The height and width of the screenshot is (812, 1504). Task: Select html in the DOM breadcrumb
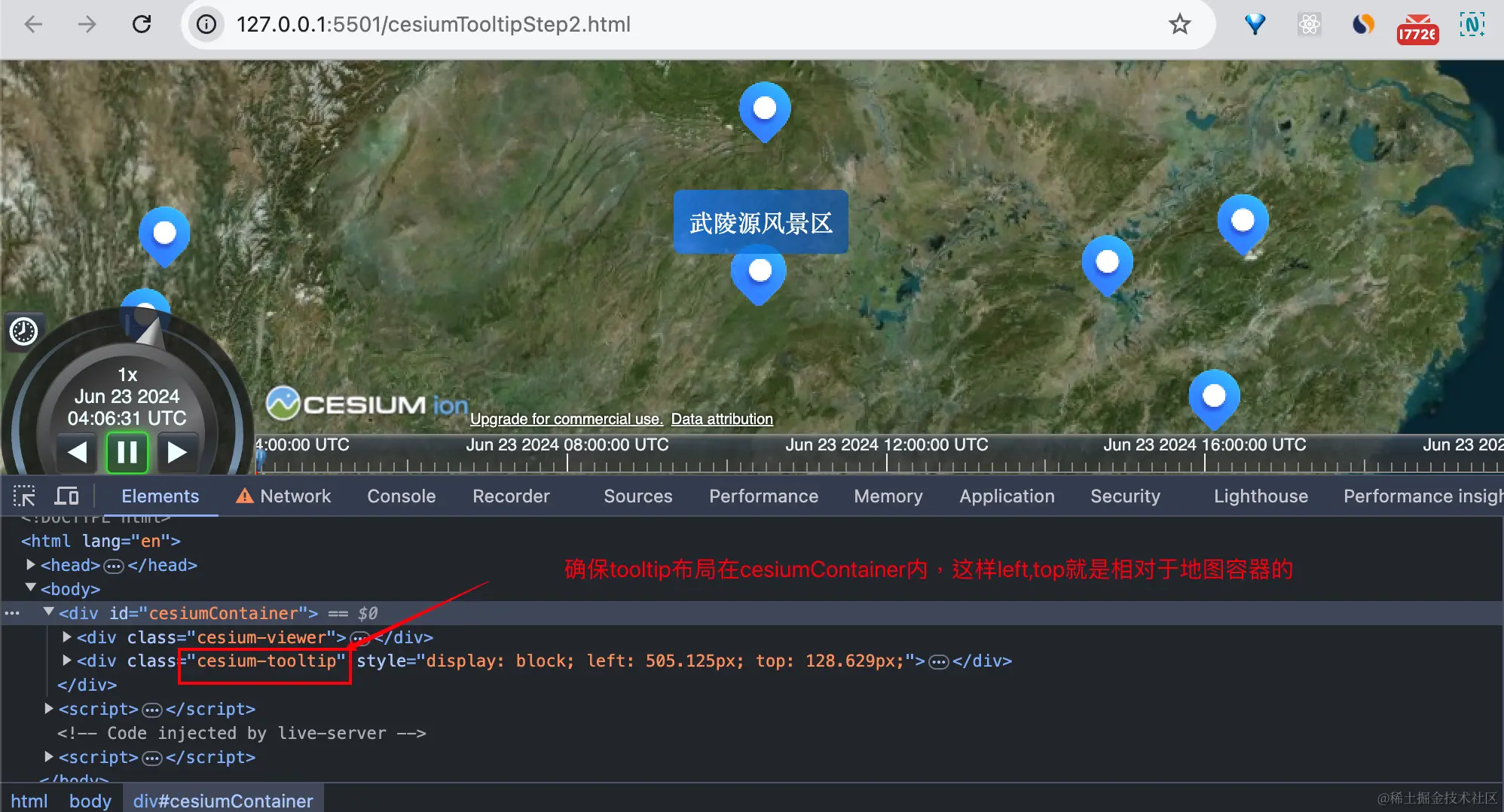tap(29, 801)
